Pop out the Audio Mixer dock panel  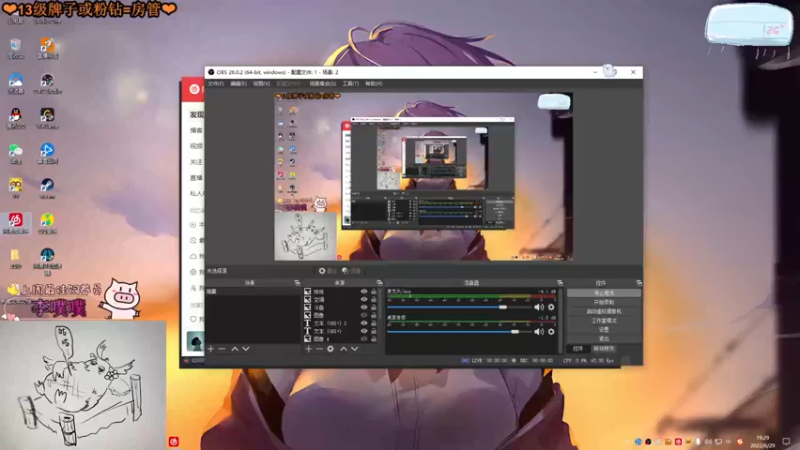point(560,283)
